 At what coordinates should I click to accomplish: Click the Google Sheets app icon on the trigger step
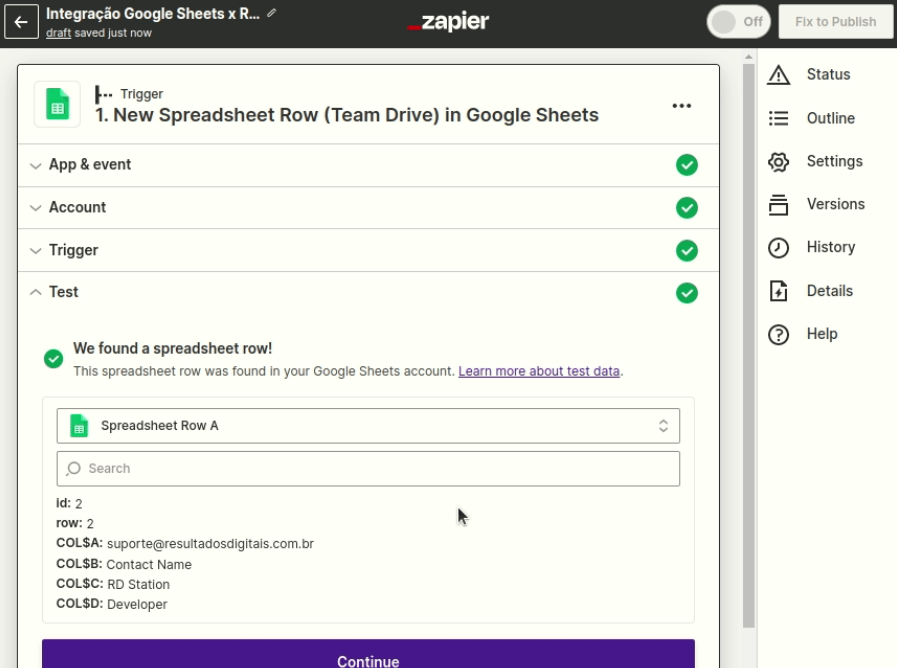tap(57, 104)
